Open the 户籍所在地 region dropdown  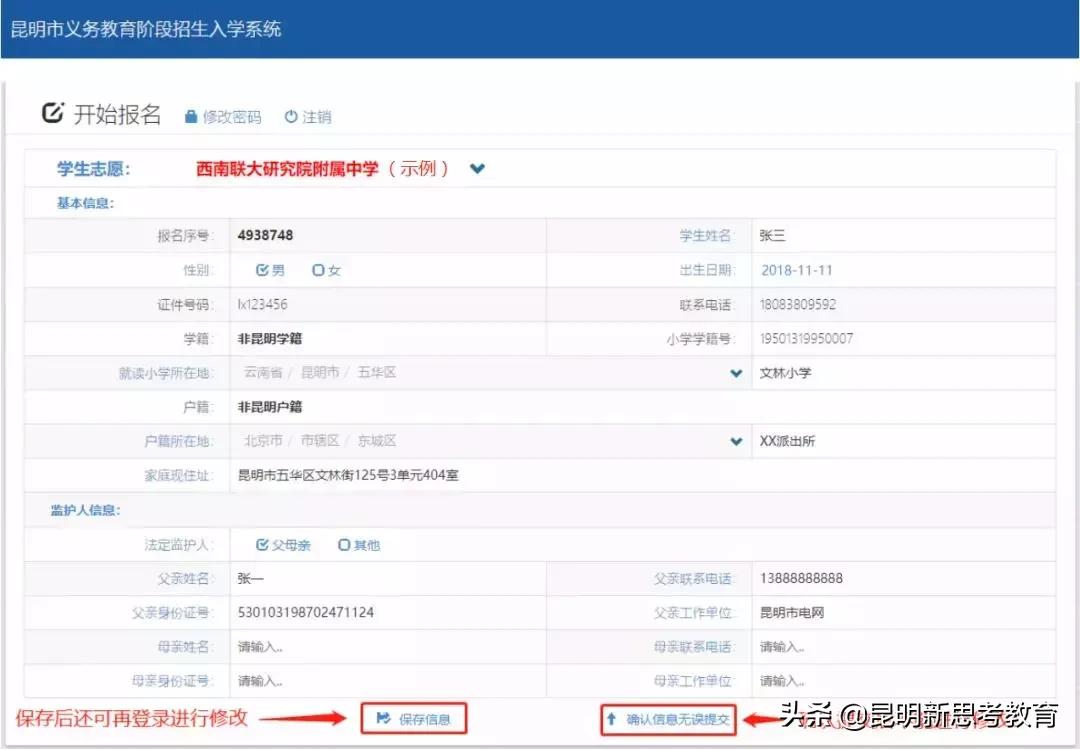tap(736, 441)
